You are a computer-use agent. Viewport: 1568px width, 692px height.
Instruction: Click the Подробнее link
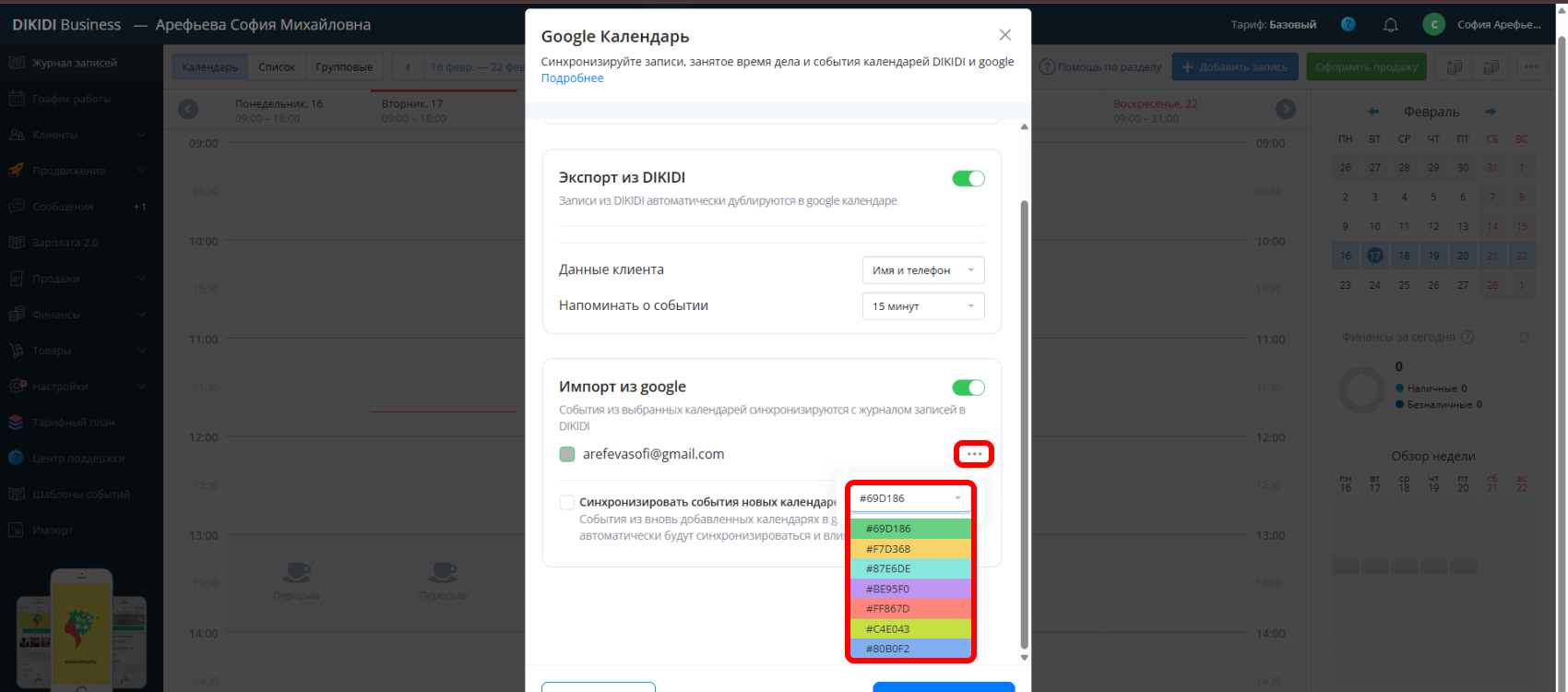coord(572,78)
